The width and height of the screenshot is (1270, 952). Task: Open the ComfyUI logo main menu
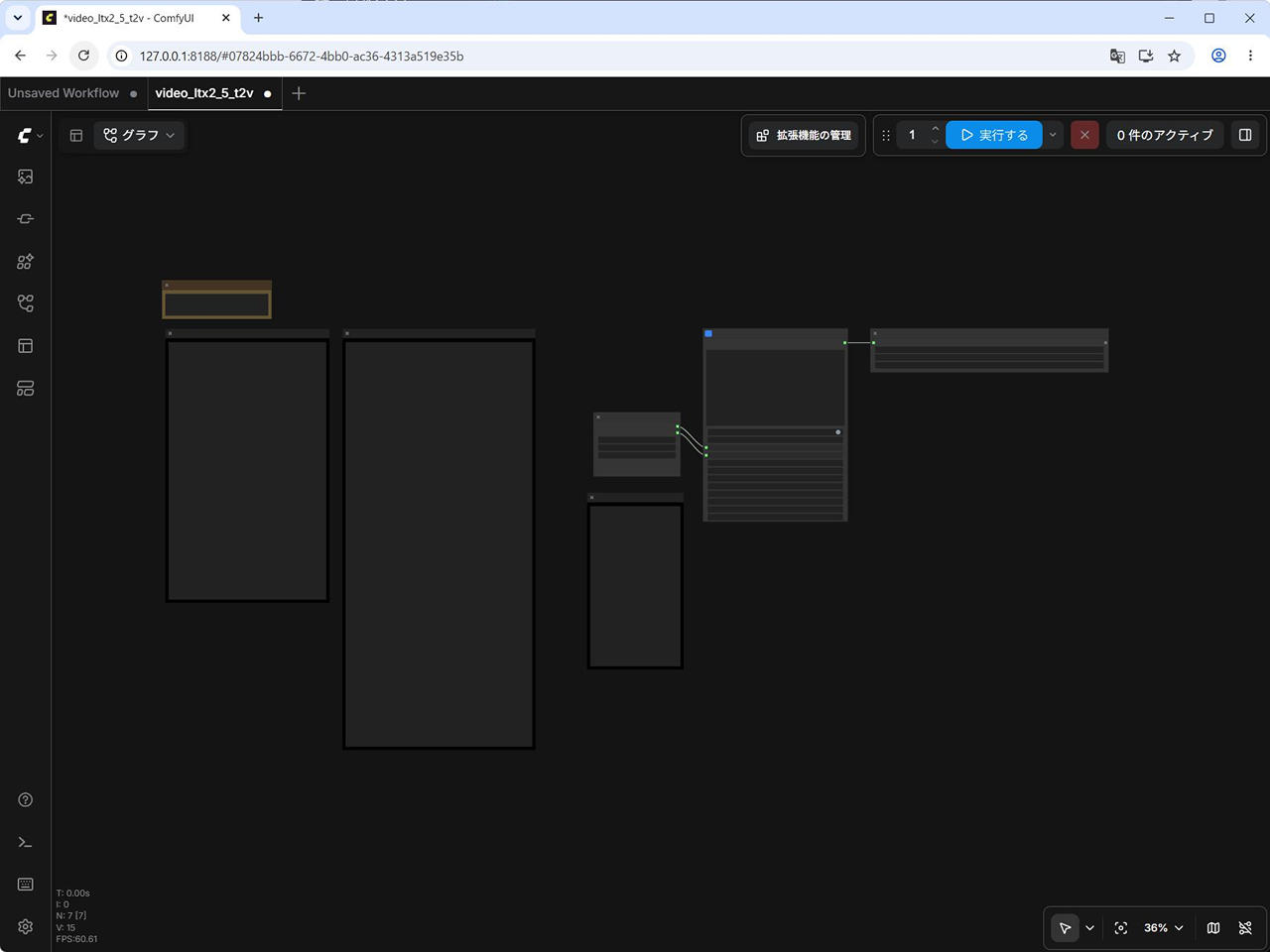(30, 135)
